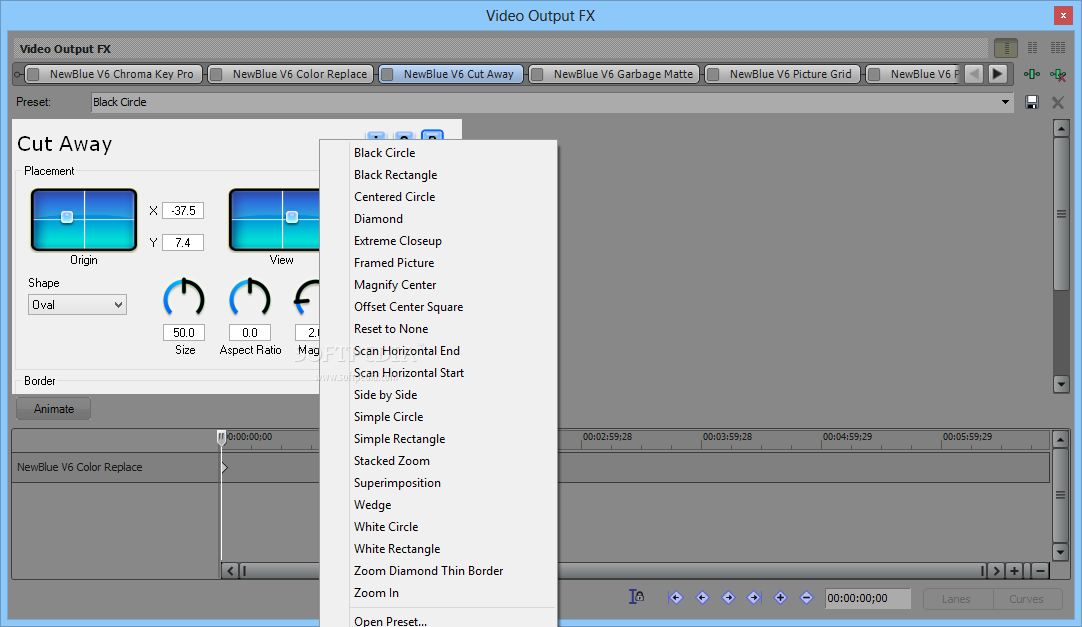Toggle NewBlue V6 Chroma Key Pro checkbox
This screenshot has height=627, width=1082.
(x=33, y=74)
